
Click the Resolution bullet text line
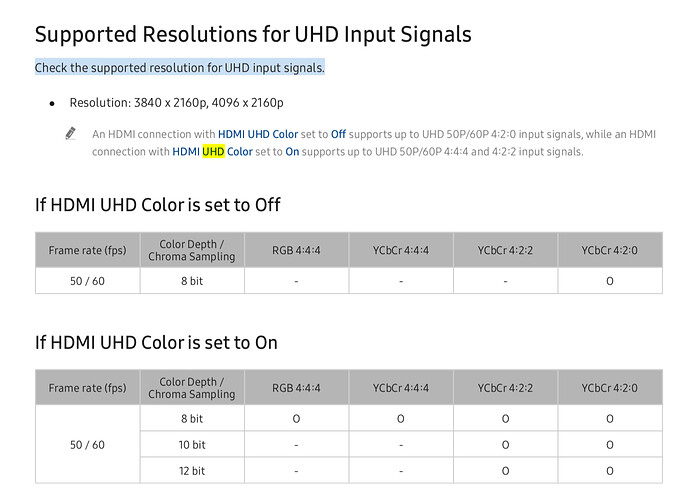click(176, 103)
